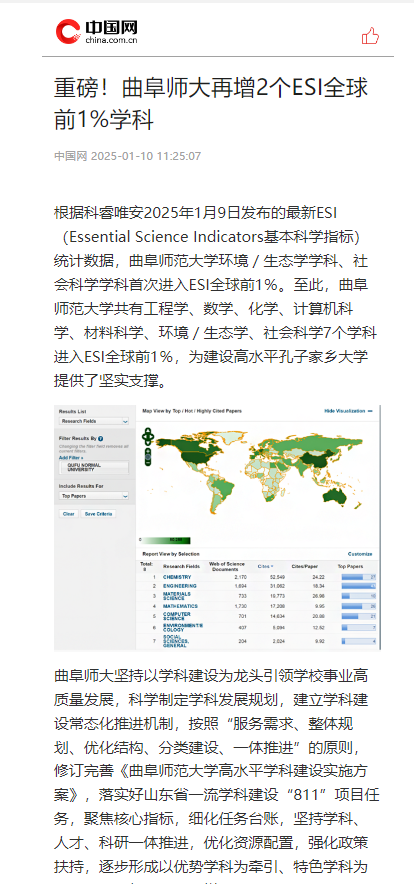Image resolution: width=414 pixels, height=884 pixels.
Task: Click 'COMPUTER SCIENCE' in the ESI table
Action: point(177,616)
